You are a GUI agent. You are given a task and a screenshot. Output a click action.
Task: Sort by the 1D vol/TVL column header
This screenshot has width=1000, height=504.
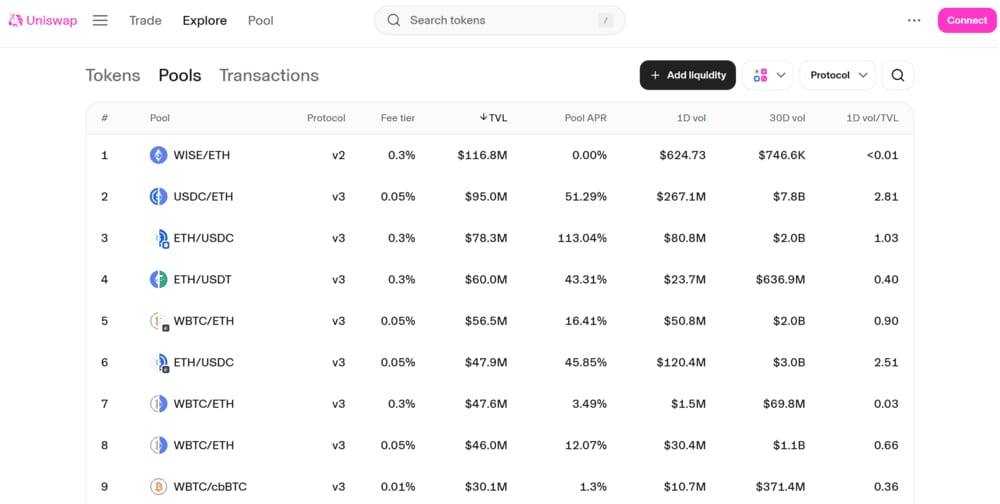[x=872, y=118]
